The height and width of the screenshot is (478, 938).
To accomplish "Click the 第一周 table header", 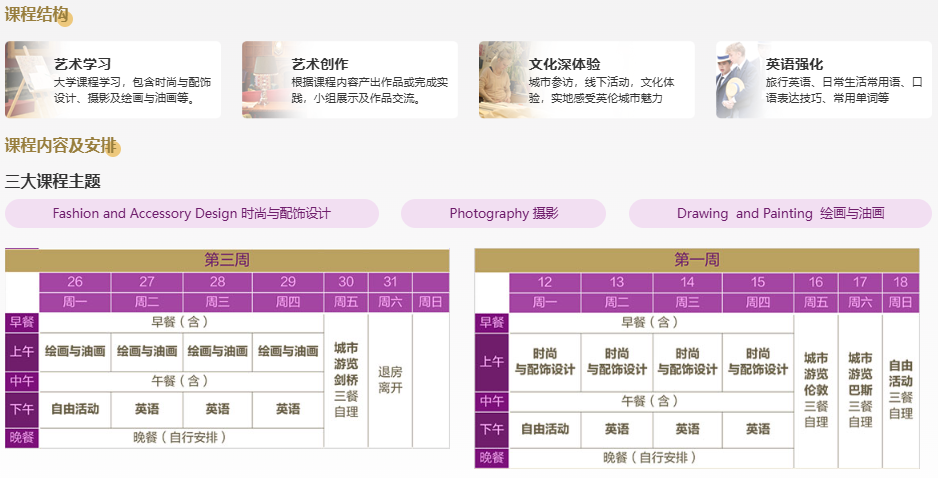I will tap(697, 260).
